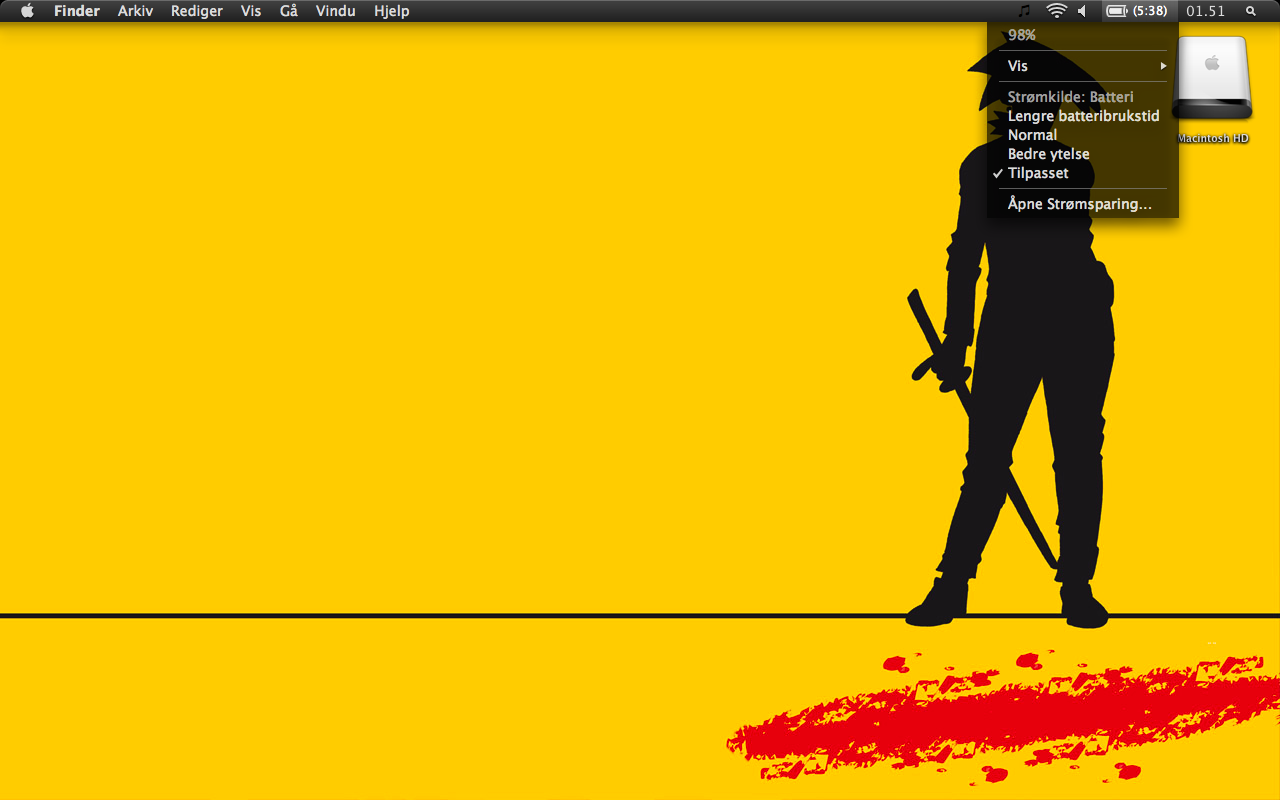Select Normal power mode
Image resolution: width=1280 pixels, height=800 pixels.
tap(1083, 135)
